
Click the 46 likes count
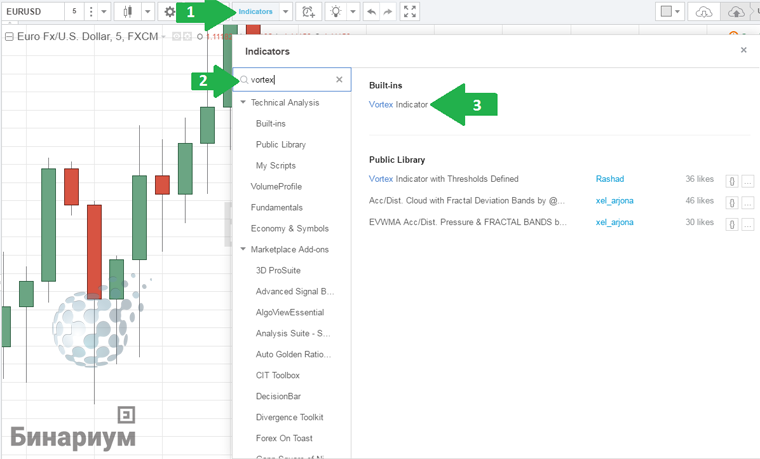[699, 201]
